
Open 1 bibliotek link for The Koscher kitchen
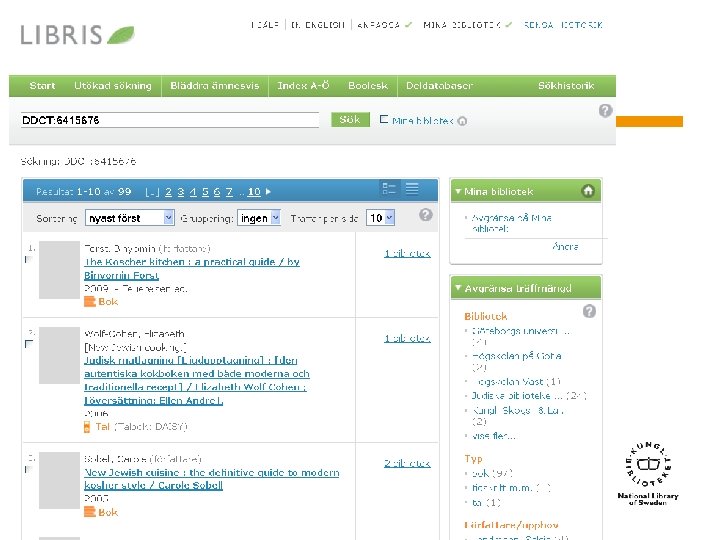tap(407, 253)
